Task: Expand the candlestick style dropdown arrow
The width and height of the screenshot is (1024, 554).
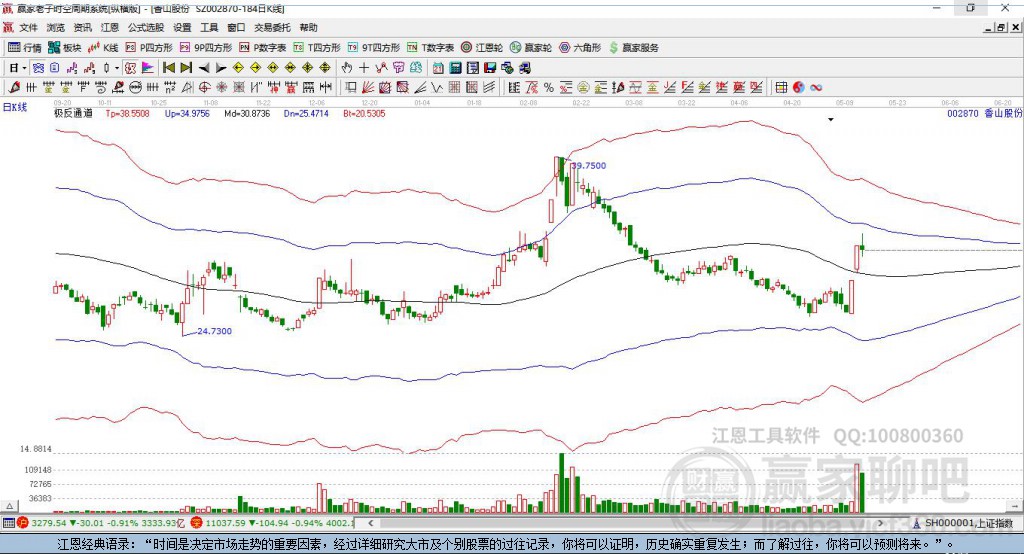Action: (117, 68)
